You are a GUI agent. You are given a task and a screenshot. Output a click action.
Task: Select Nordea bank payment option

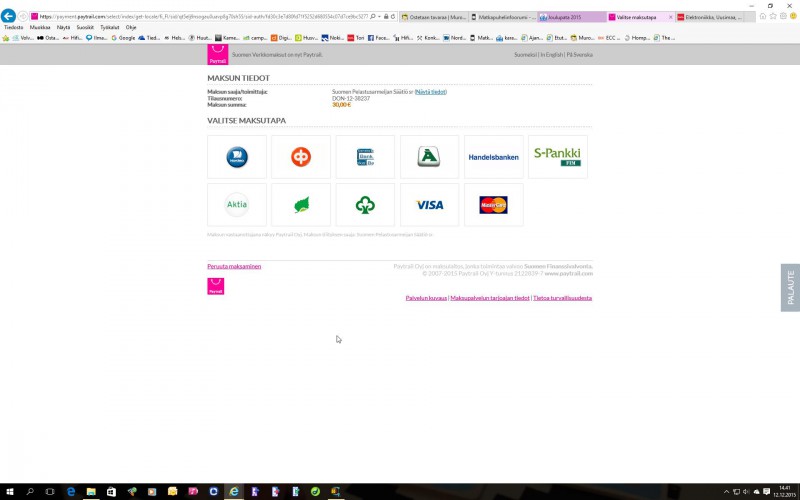(x=237, y=157)
